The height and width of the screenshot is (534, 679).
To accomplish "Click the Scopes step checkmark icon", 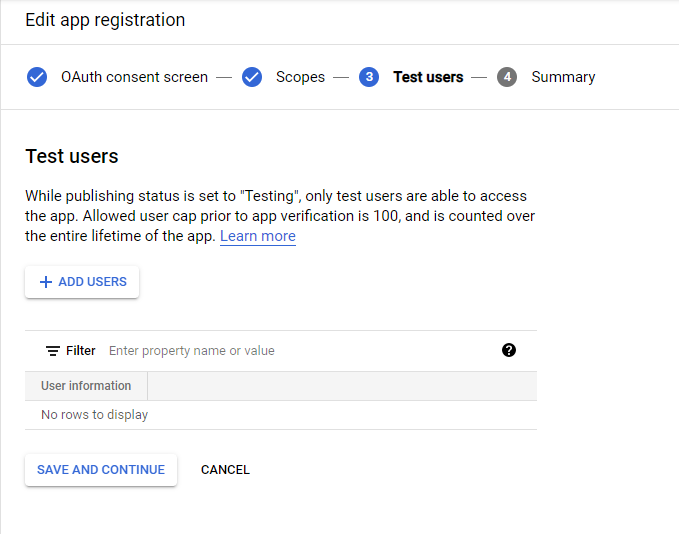I will tap(252, 77).
